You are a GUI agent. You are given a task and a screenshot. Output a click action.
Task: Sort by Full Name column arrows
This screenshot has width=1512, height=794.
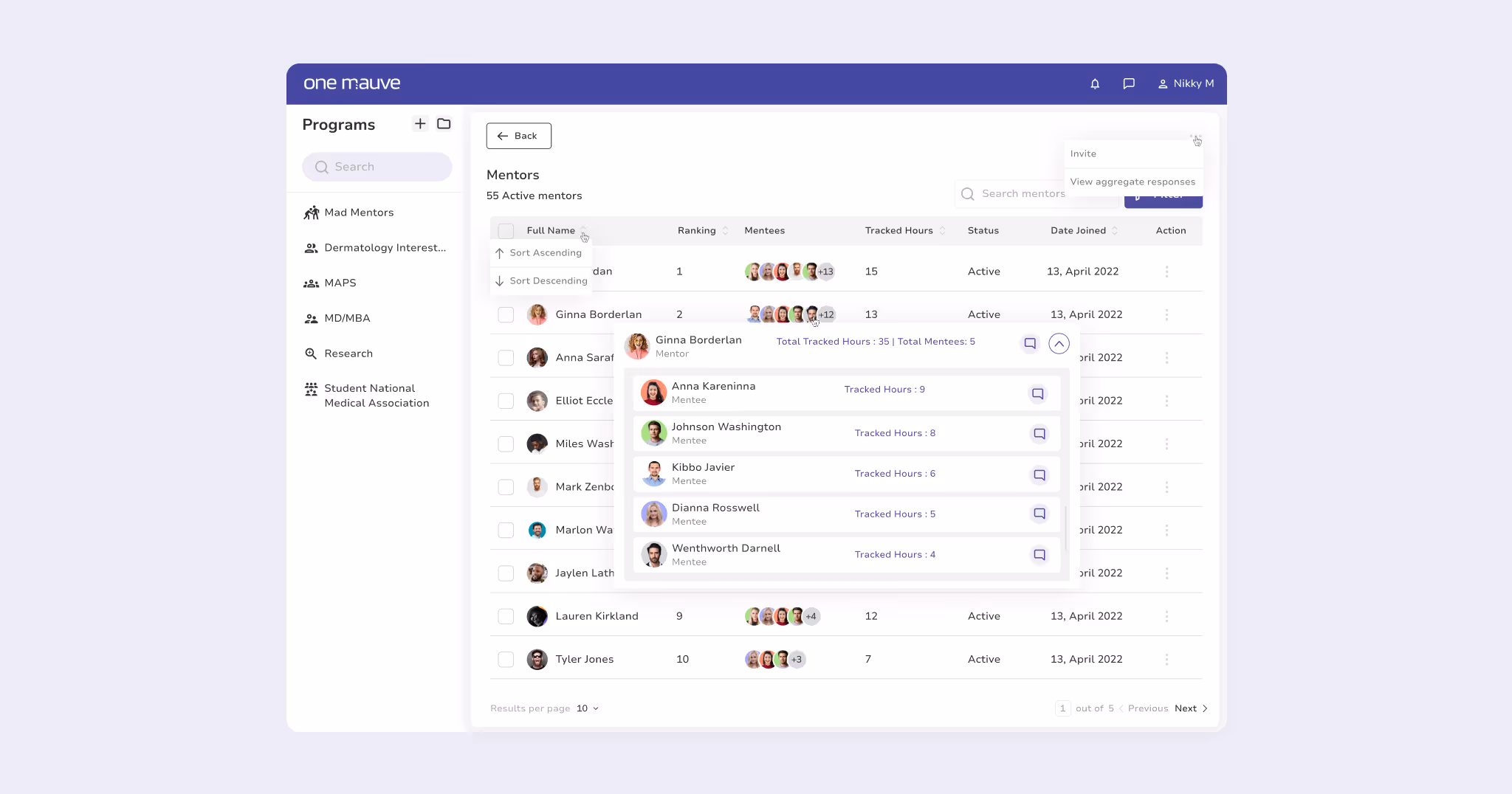point(583,231)
